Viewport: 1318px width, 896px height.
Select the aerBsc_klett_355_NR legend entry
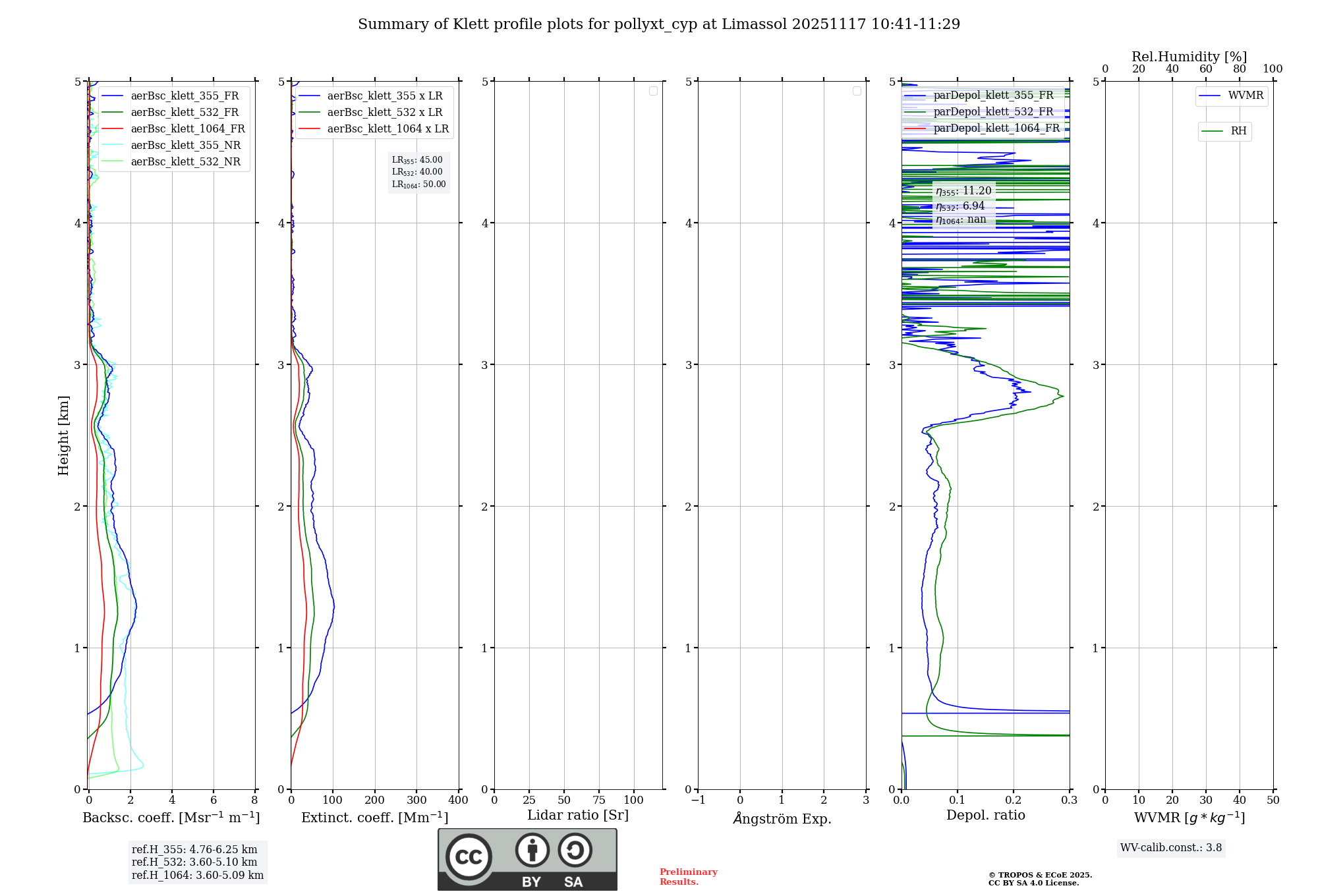[185, 146]
